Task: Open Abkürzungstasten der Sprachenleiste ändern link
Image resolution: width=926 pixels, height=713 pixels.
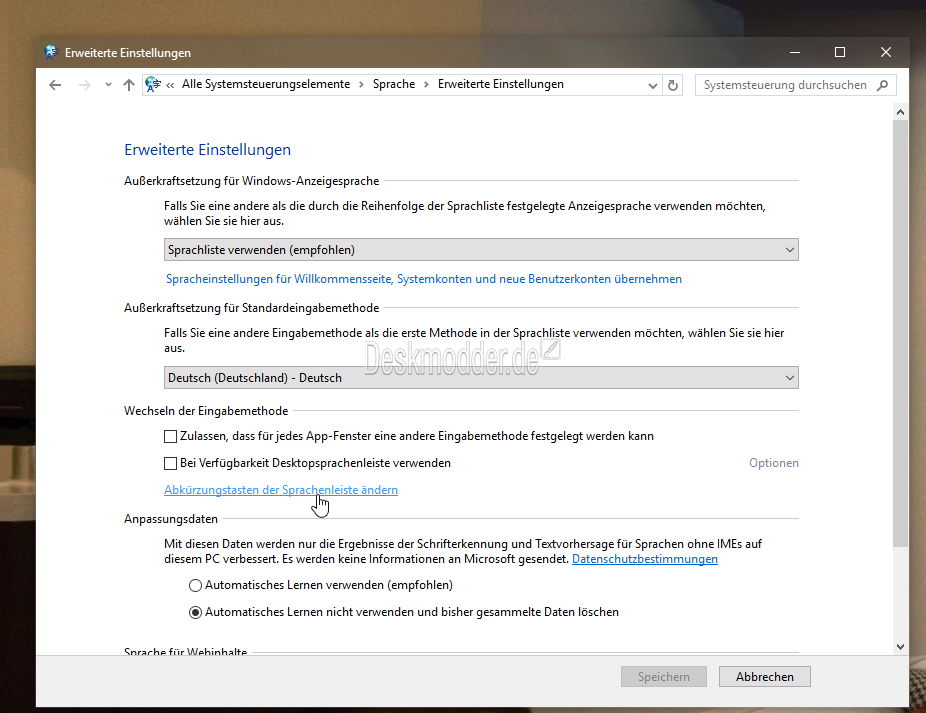Action: (x=281, y=490)
